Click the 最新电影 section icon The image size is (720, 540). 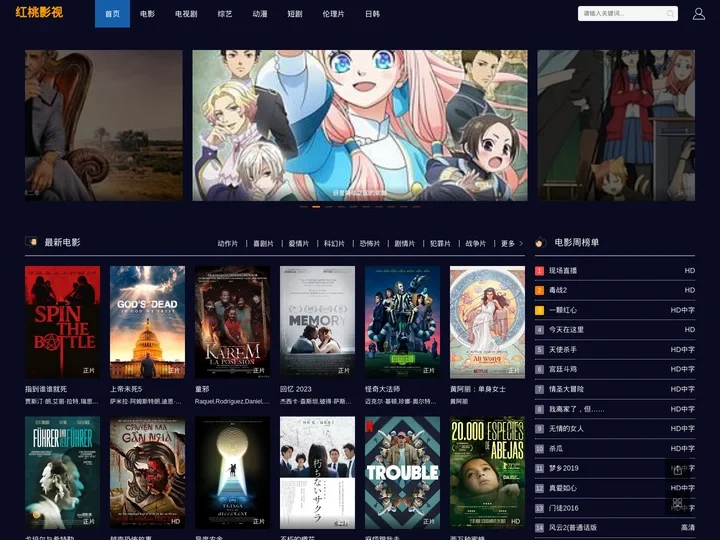pos(31,242)
